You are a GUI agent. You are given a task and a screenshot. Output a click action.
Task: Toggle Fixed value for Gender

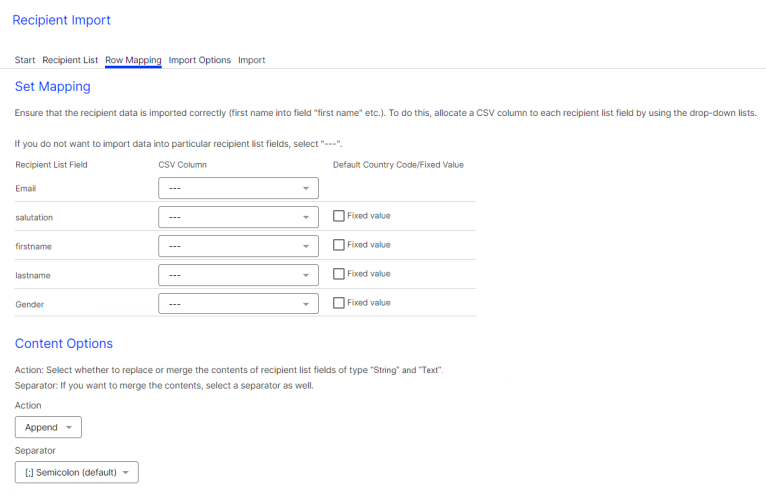point(338,303)
